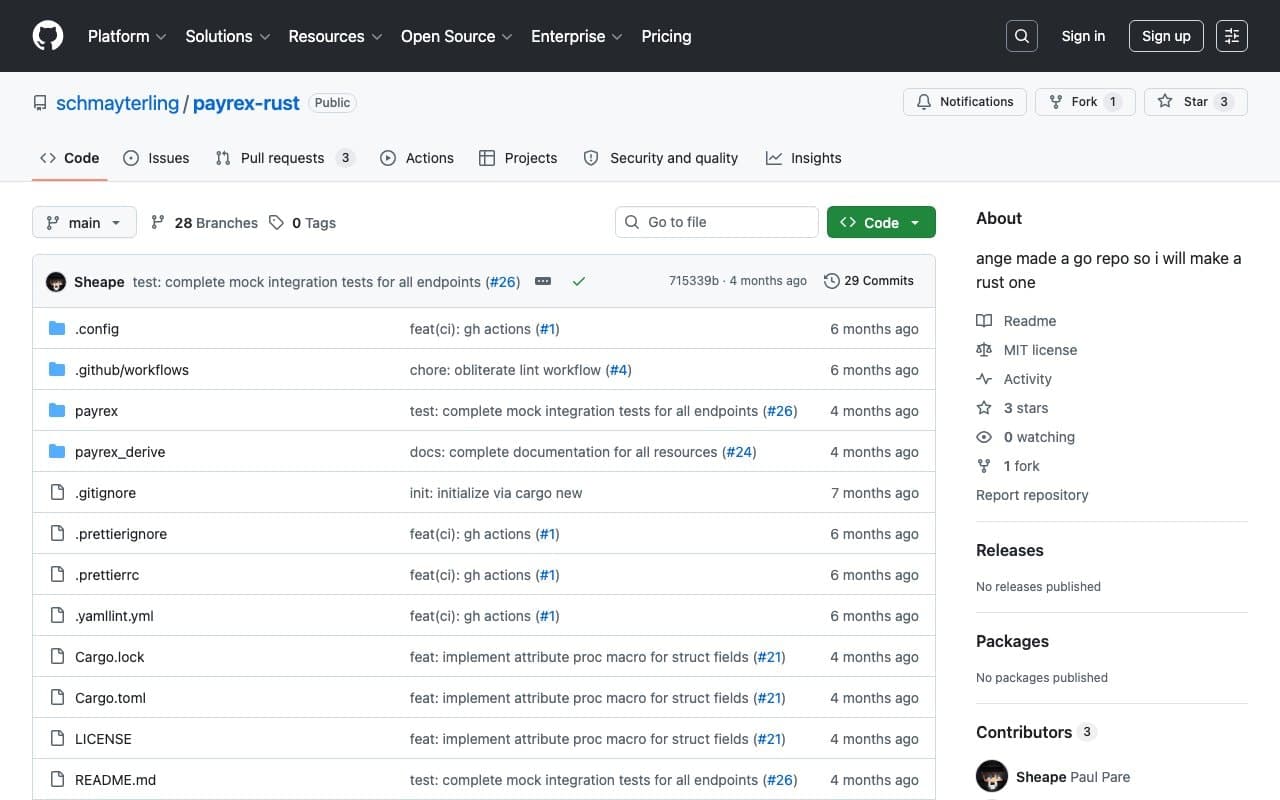This screenshot has width=1280, height=800.
Task: Switch to the Pull requests tab
Action: point(285,158)
